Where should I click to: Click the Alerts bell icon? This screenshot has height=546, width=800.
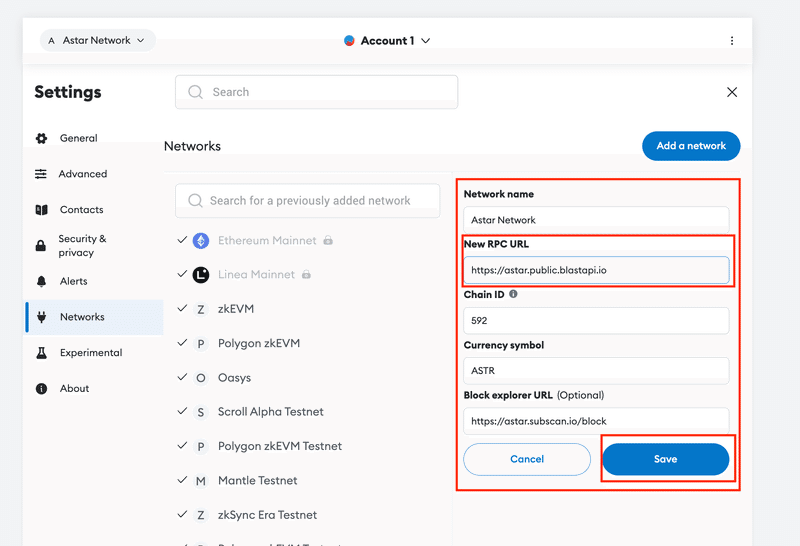41,281
